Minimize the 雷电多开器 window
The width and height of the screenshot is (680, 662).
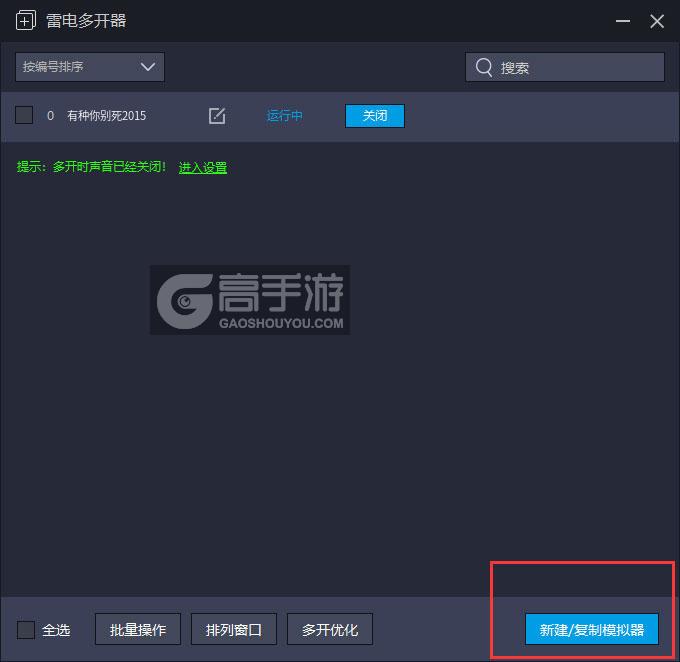pyautogui.click(x=623, y=21)
